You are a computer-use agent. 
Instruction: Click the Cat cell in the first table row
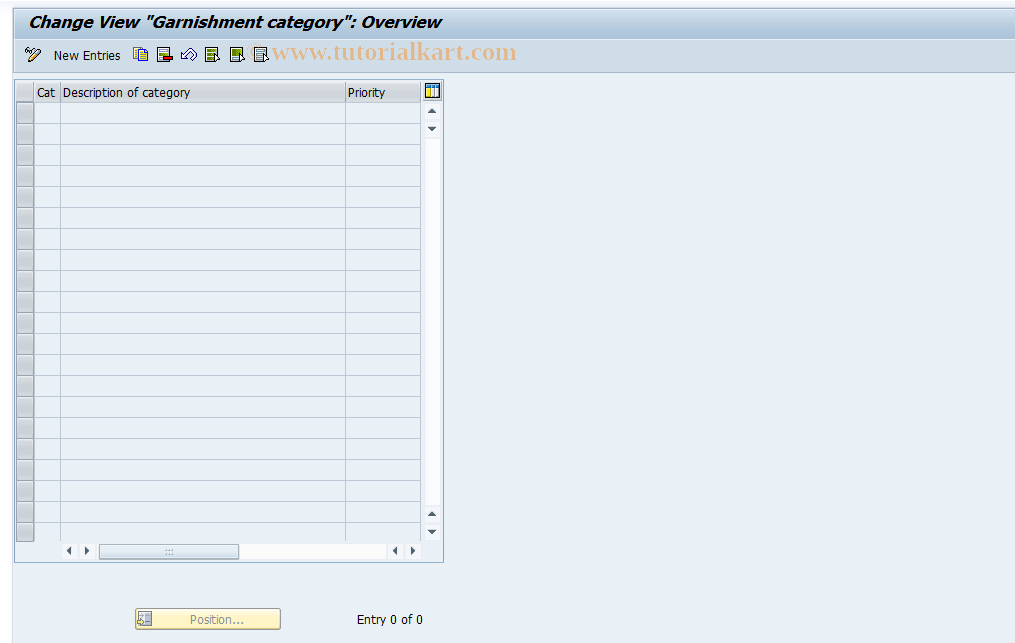click(x=47, y=113)
